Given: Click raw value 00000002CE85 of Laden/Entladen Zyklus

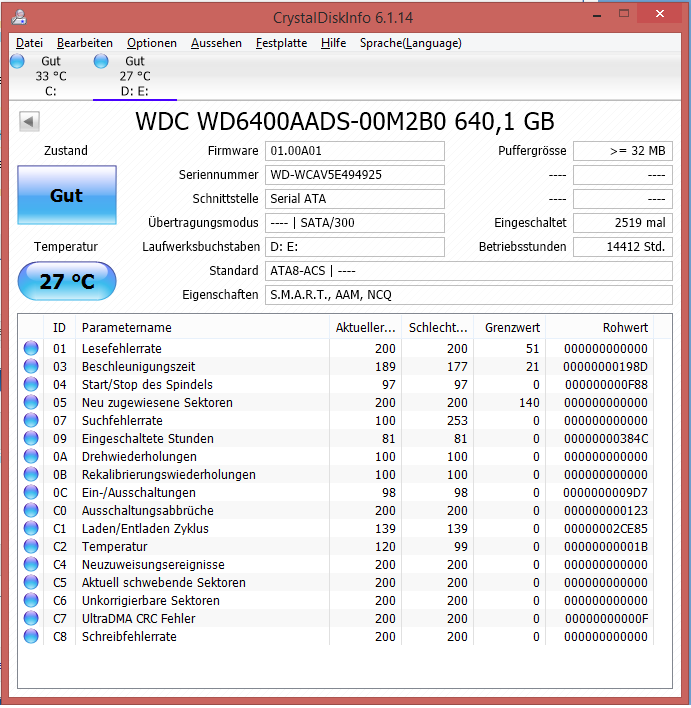Looking at the screenshot, I should [x=606, y=529].
